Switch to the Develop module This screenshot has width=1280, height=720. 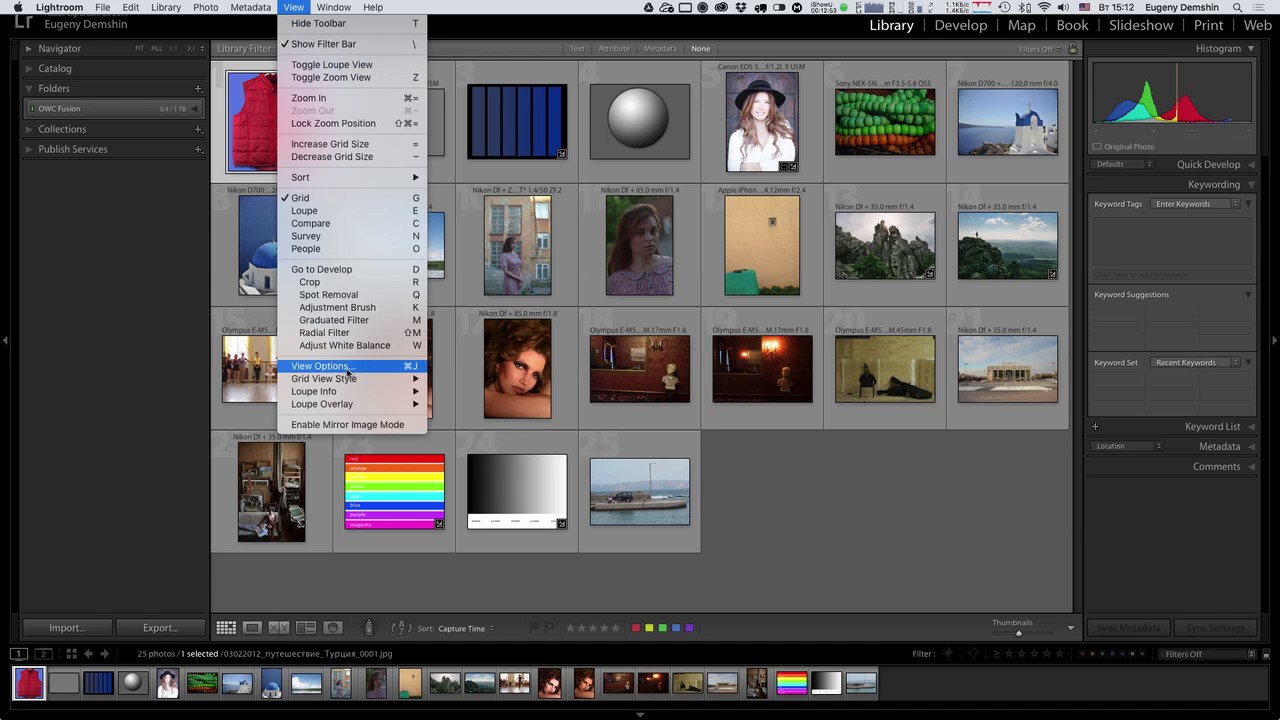click(x=960, y=25)
